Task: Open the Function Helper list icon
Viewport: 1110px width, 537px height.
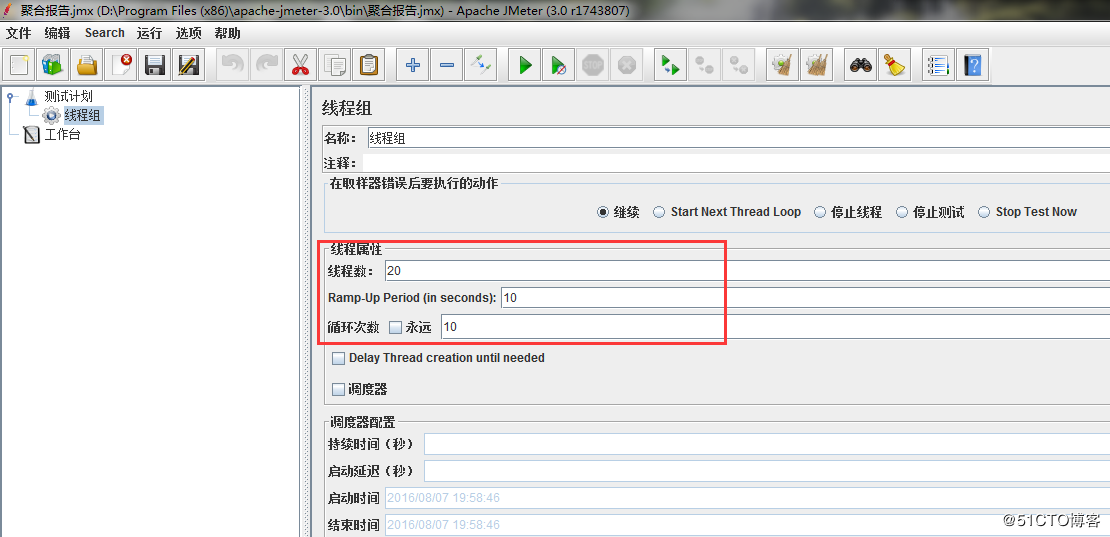Action: point(939,66)
